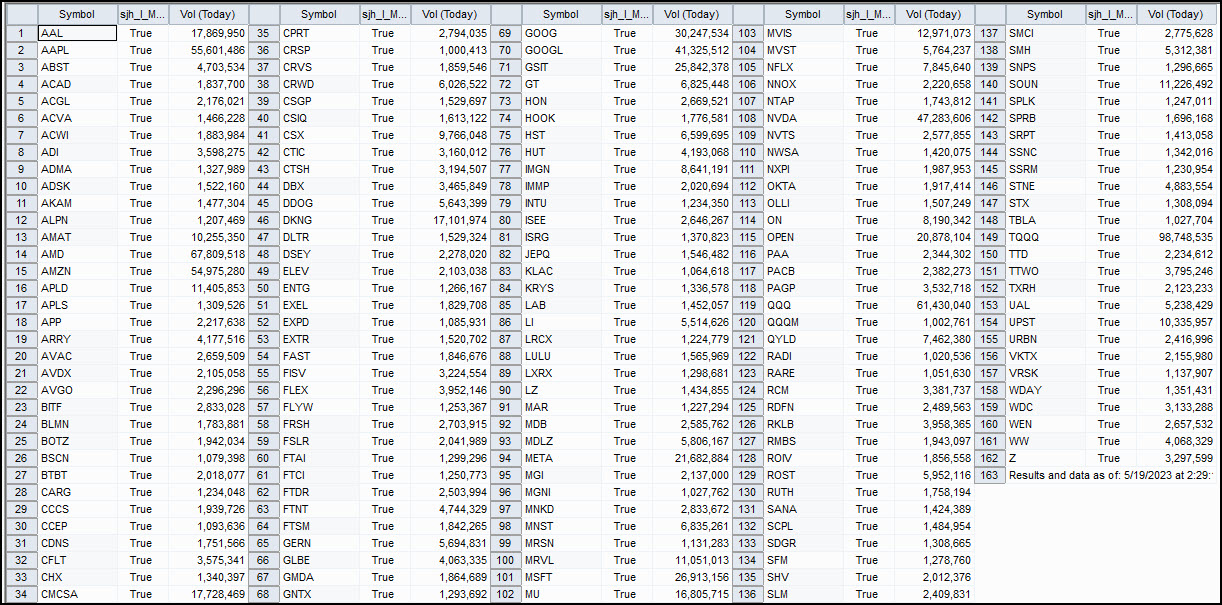Select the AMZN symbol

coord(77,271)
